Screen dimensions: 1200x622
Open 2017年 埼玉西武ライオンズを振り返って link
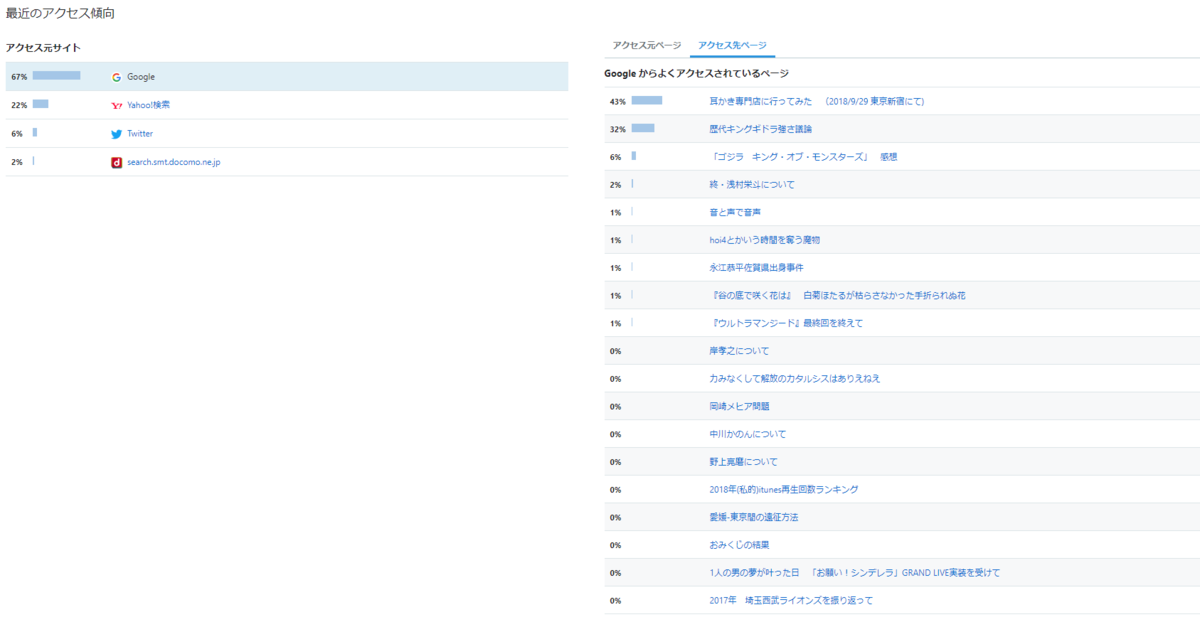click(x=791, y=600)
